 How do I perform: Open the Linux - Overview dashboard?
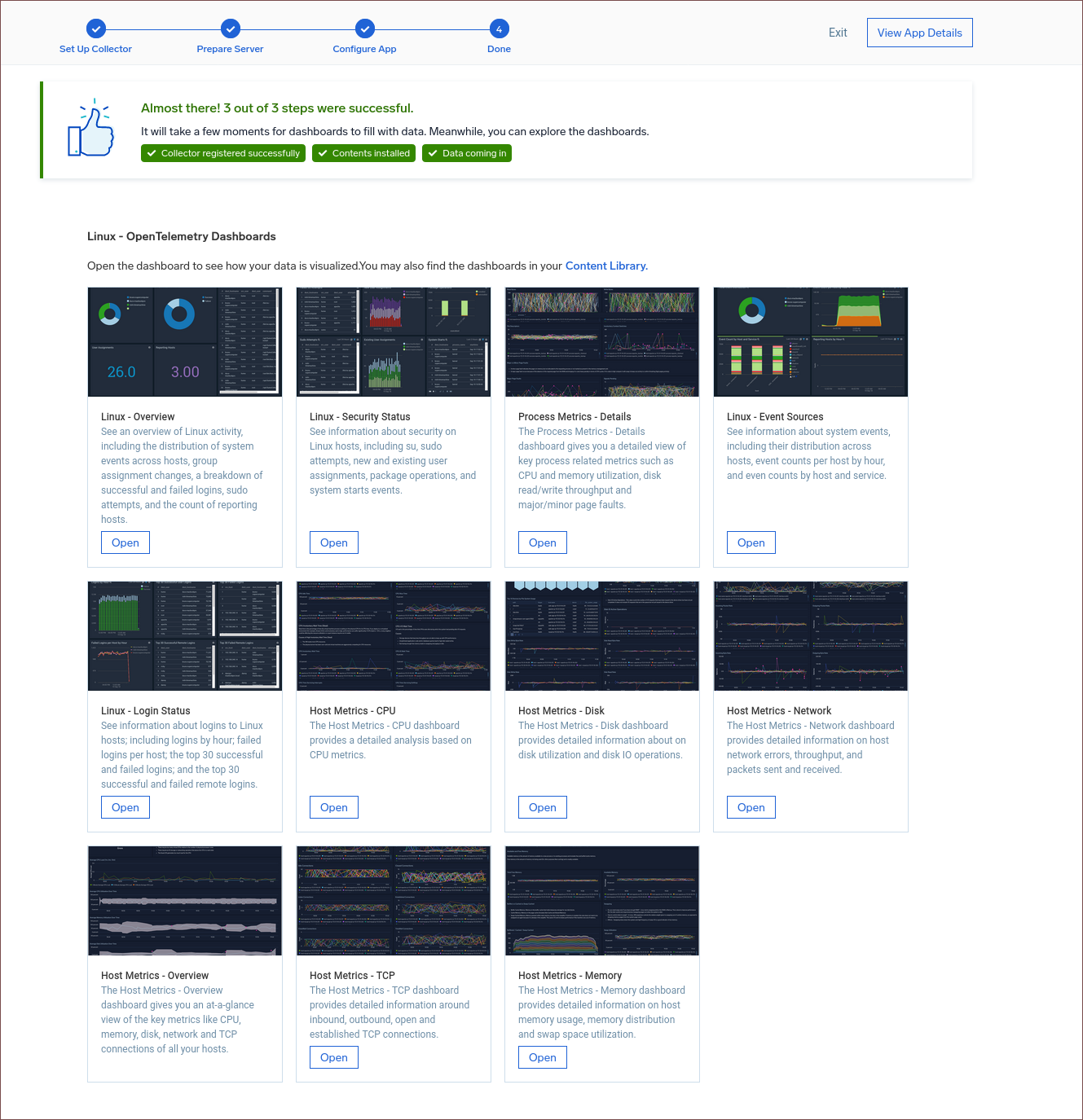[125, 542]
